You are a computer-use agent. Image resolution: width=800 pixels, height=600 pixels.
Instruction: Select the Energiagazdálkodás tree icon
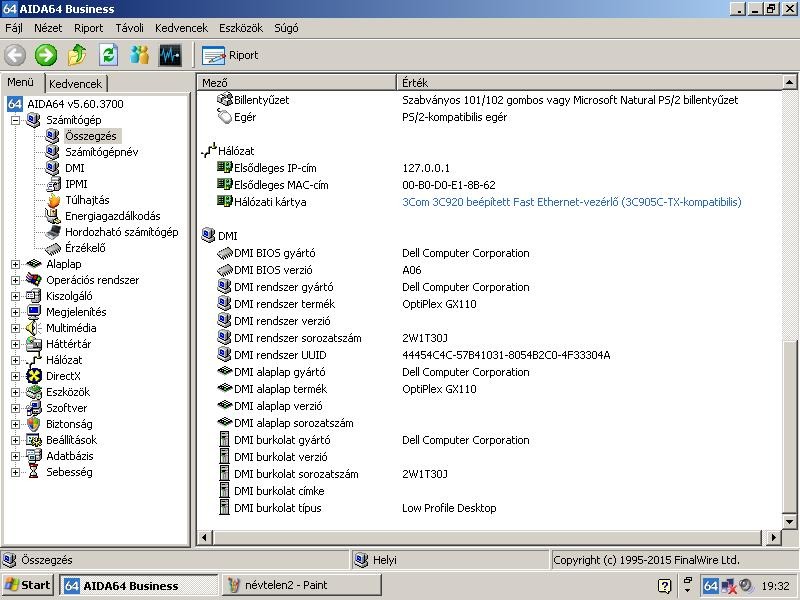(x=53, y=216)
